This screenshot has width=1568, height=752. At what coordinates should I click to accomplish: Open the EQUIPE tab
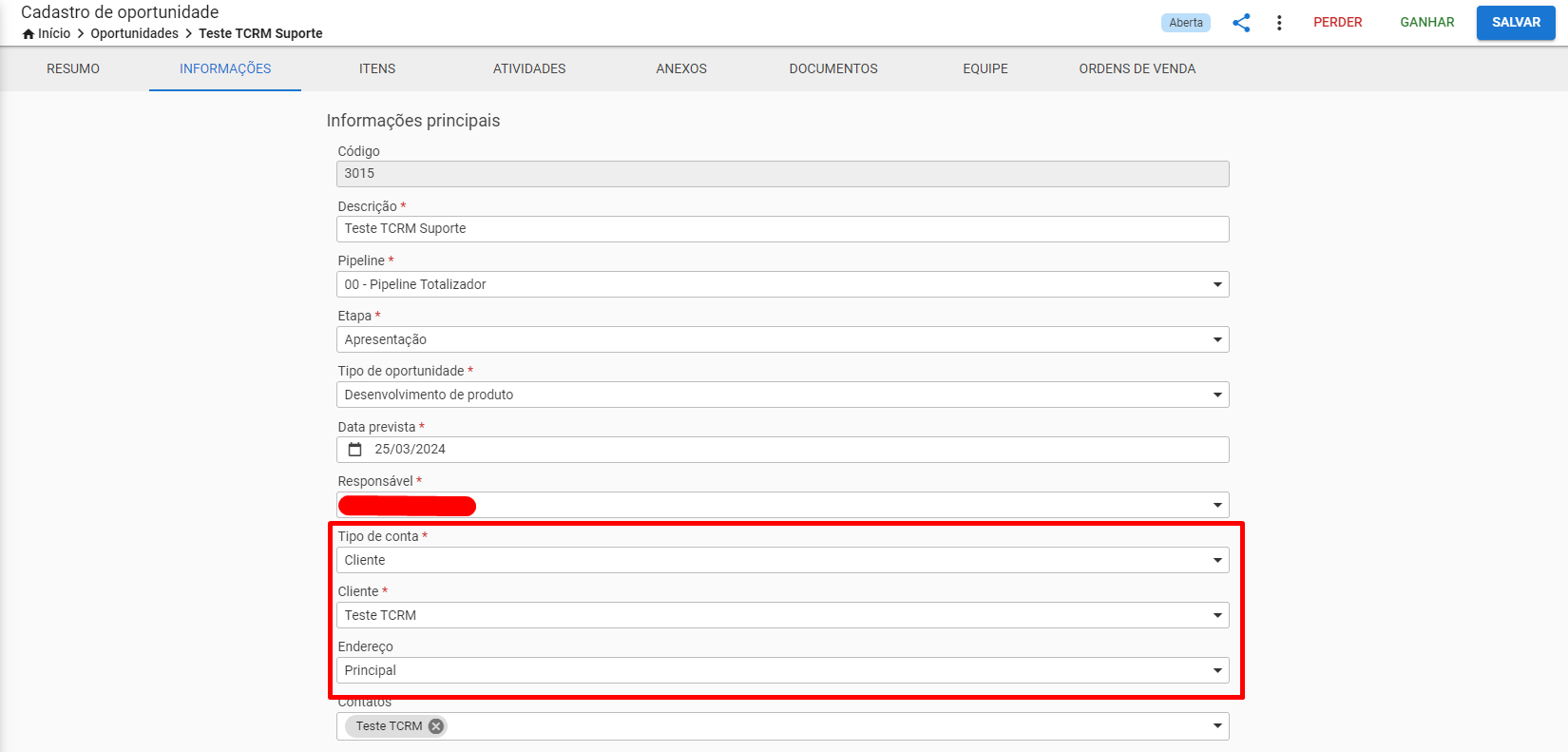(985, 68)
